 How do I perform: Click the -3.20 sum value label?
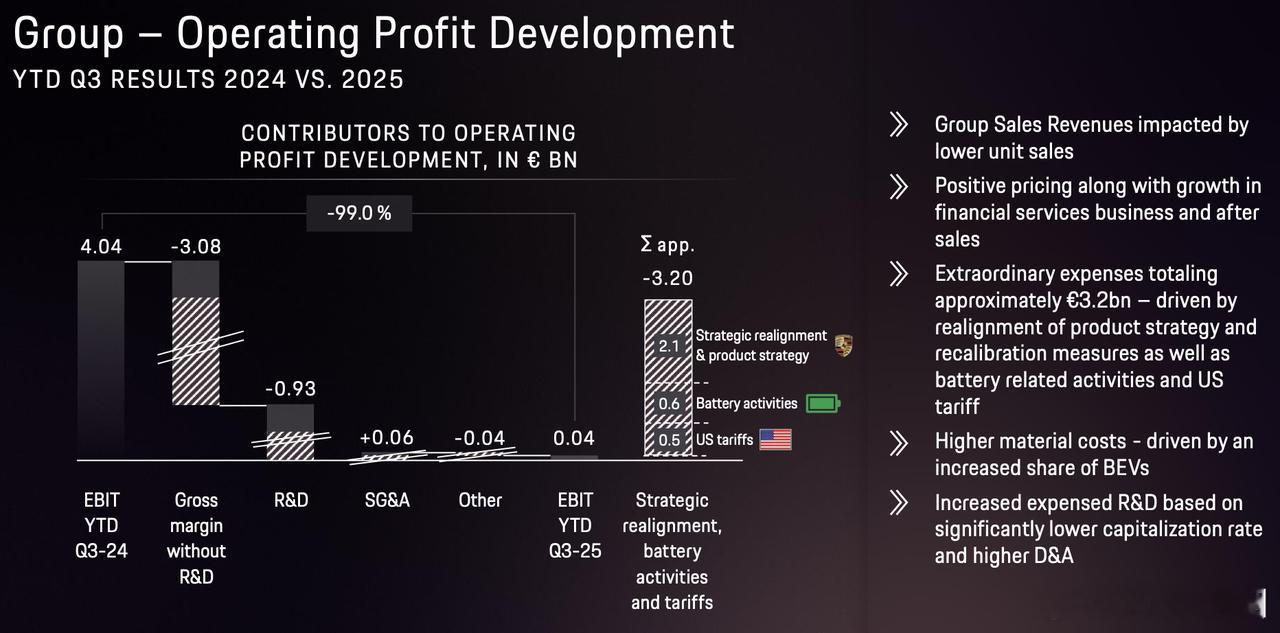pyautogui.click(x=668, y=279)
